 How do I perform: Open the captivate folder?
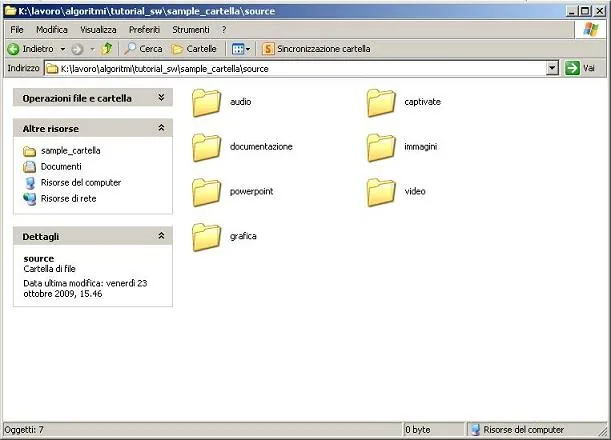[381, 102]
